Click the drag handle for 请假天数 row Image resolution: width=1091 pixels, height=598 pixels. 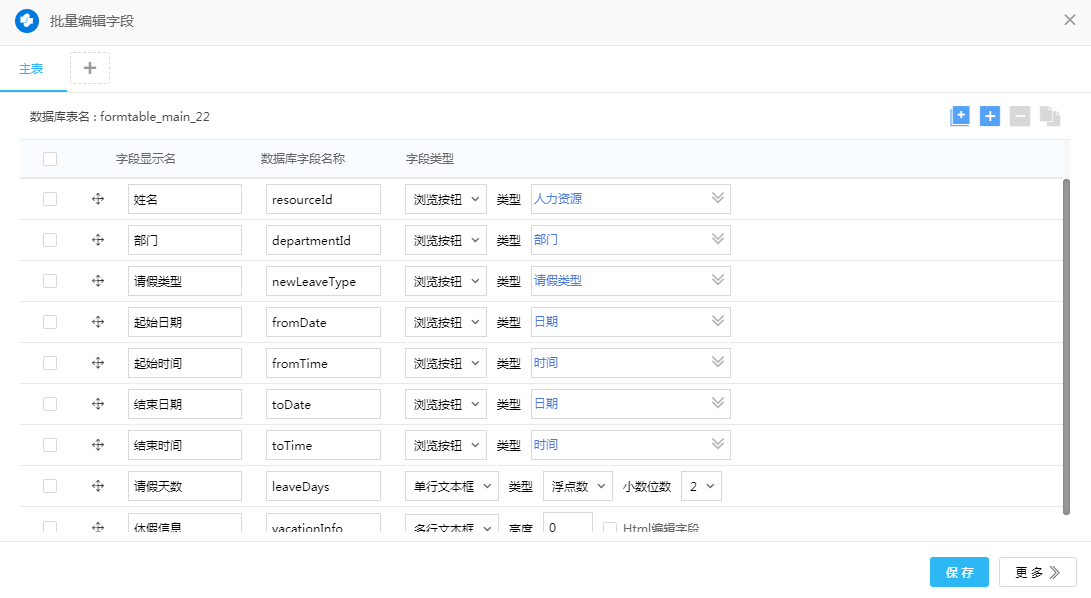click(98, 486)
